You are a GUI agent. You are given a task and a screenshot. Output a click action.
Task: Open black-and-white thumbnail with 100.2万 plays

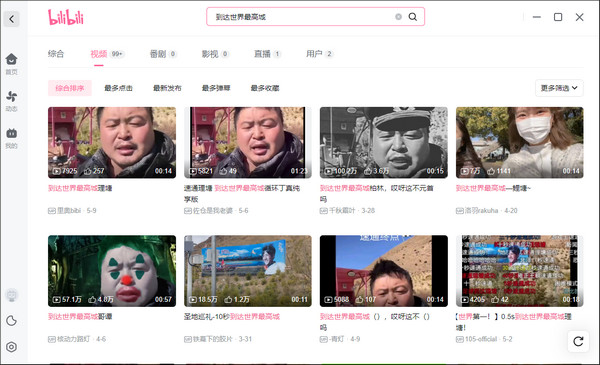(x=383, y=142)
